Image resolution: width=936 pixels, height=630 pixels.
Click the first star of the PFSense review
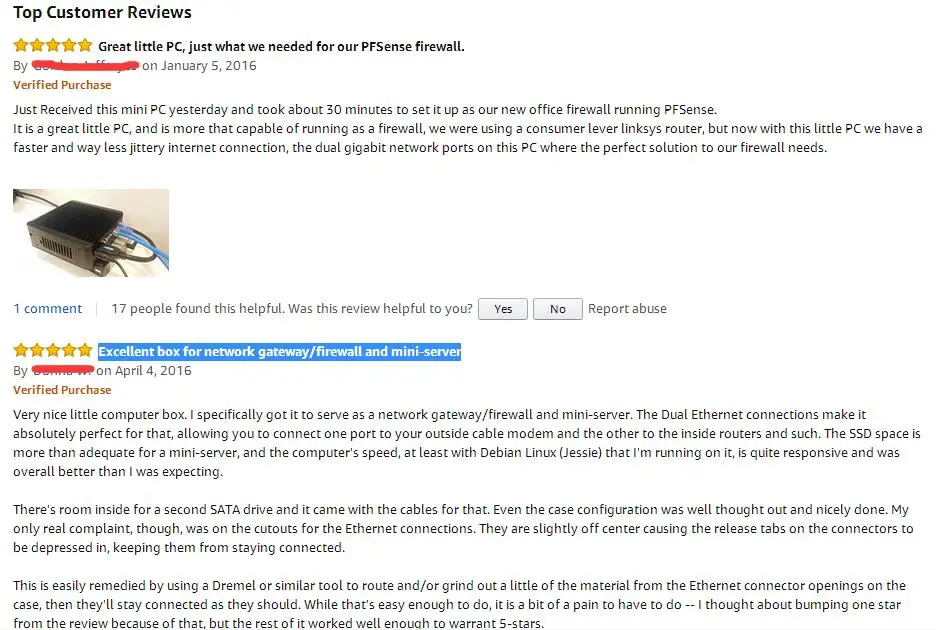21,45
